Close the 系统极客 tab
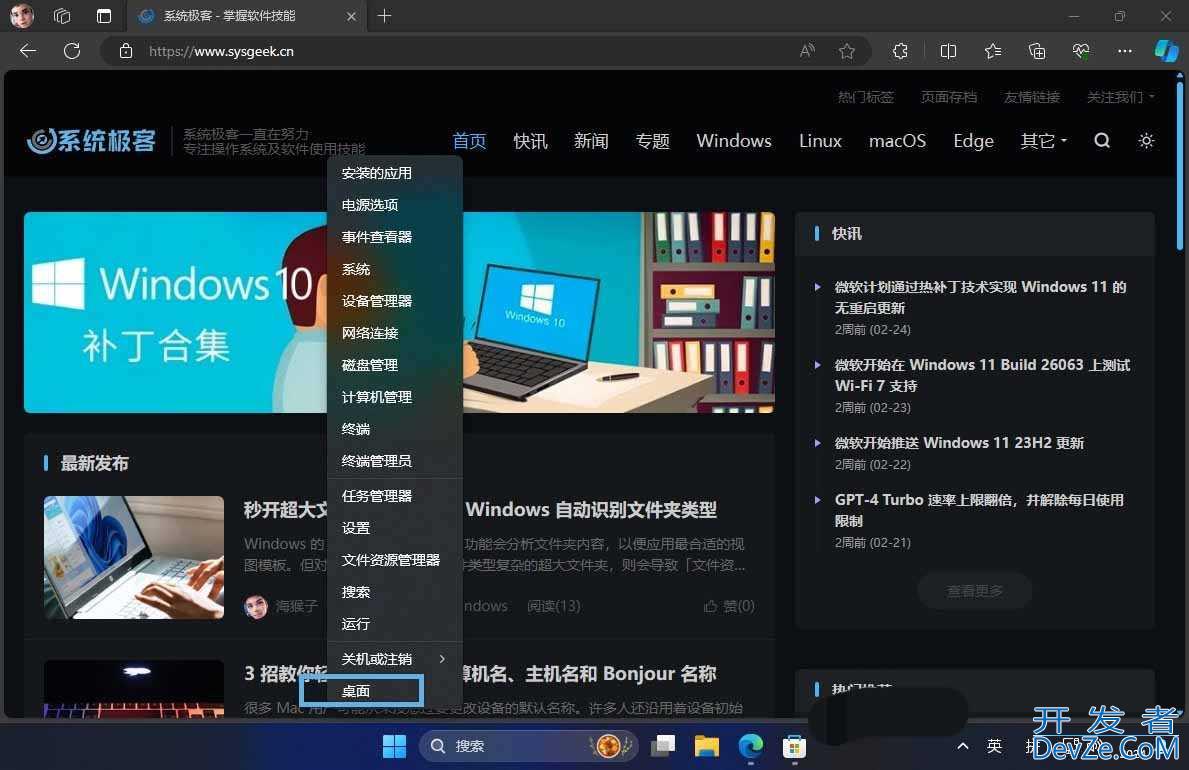This screenshot has width=1189, height=770. 351,16
